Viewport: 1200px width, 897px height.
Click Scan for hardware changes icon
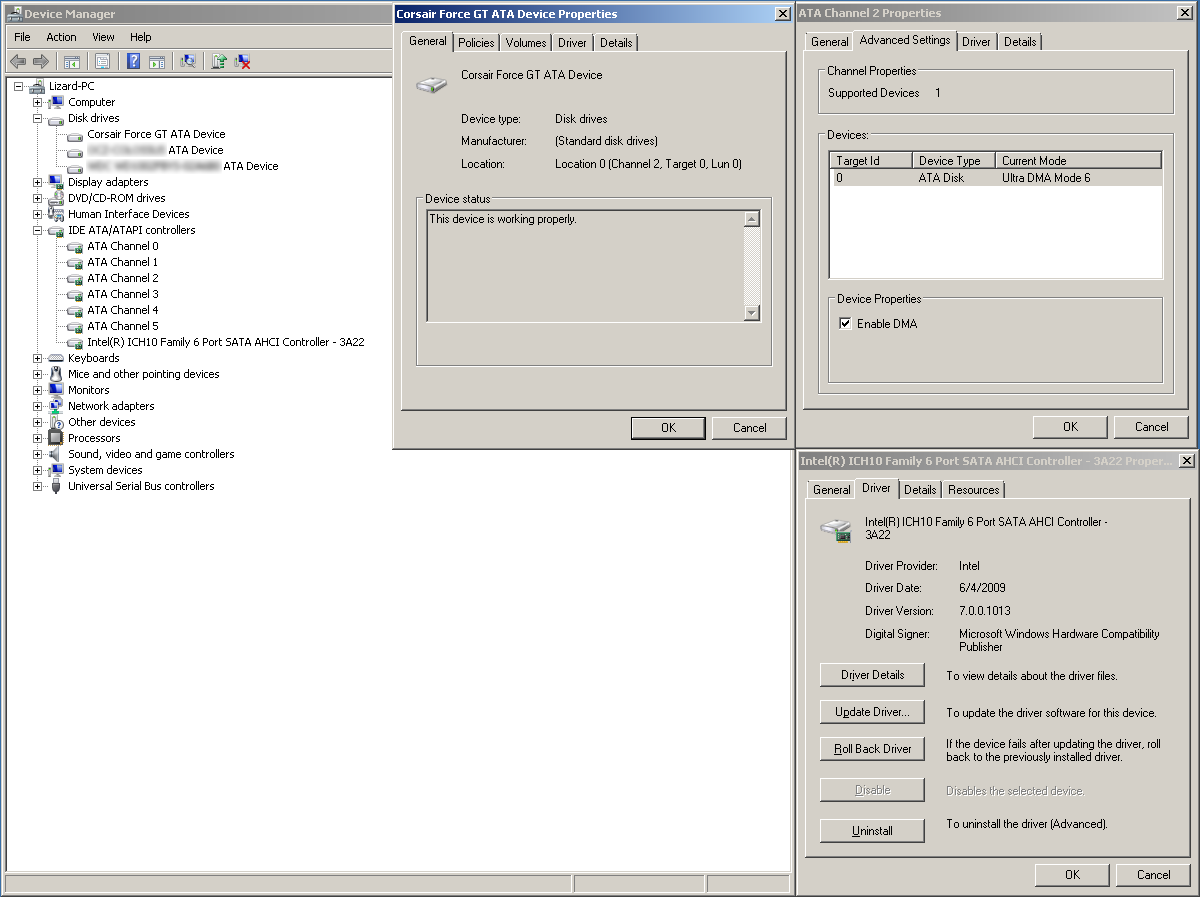tap(188, 62)
